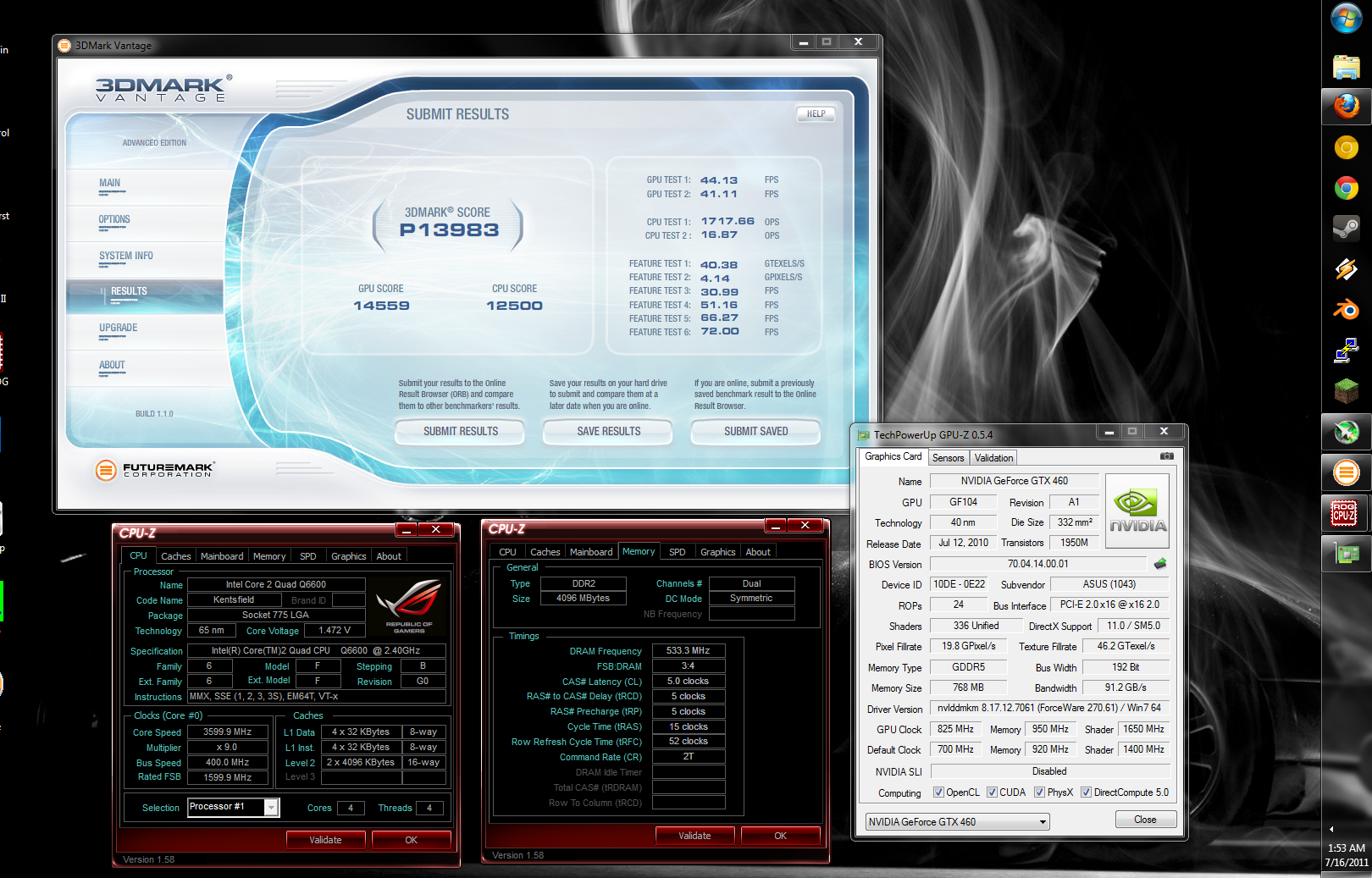Image resolution: width=1372 pixels, height=878 pixels.
Task: Click Validate in right CPU-Z Memory window
Action: point(694,836)
